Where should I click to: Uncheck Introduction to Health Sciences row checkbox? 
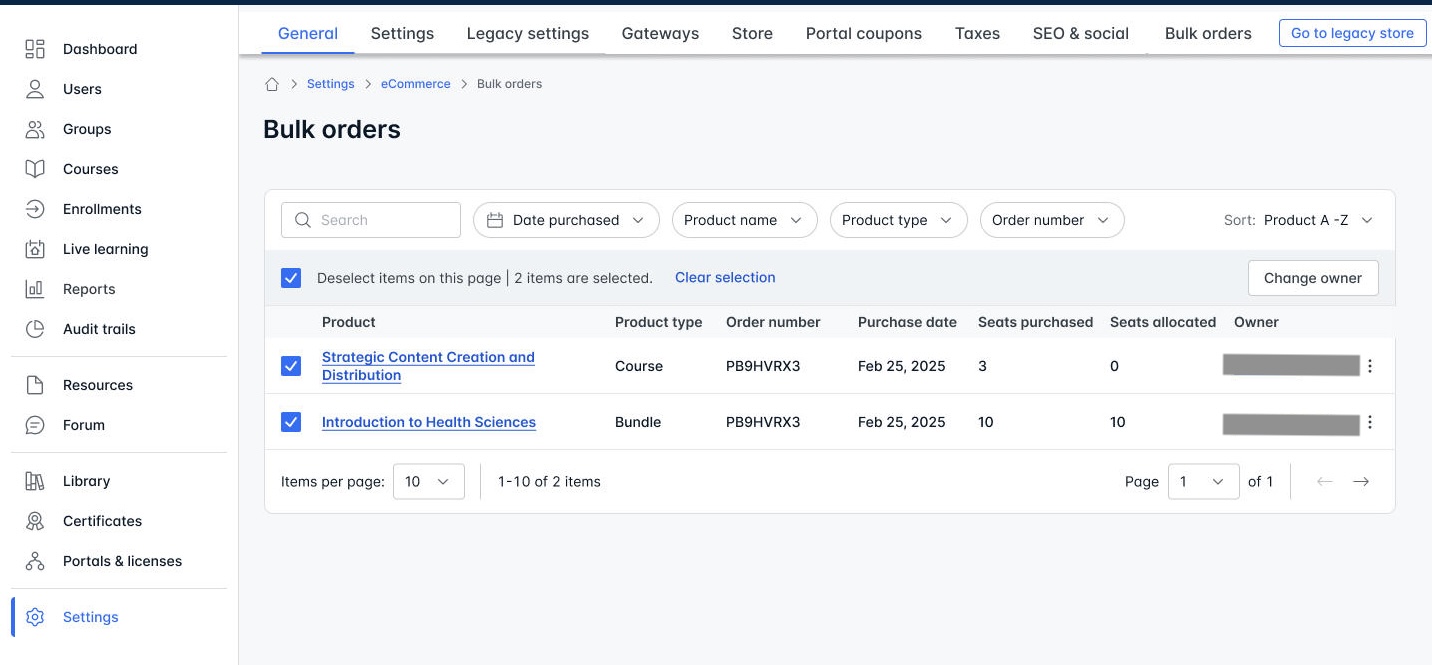[291, 422]
